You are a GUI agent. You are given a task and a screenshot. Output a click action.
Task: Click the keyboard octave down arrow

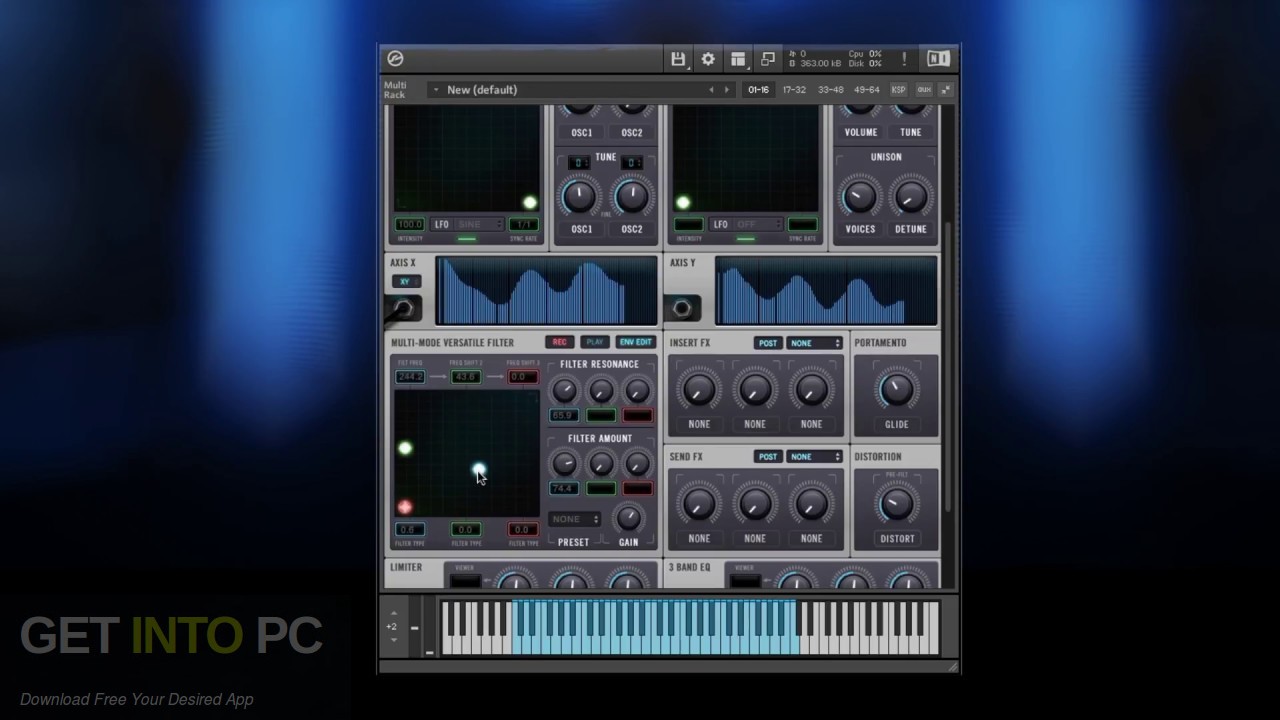coord(393,640)
